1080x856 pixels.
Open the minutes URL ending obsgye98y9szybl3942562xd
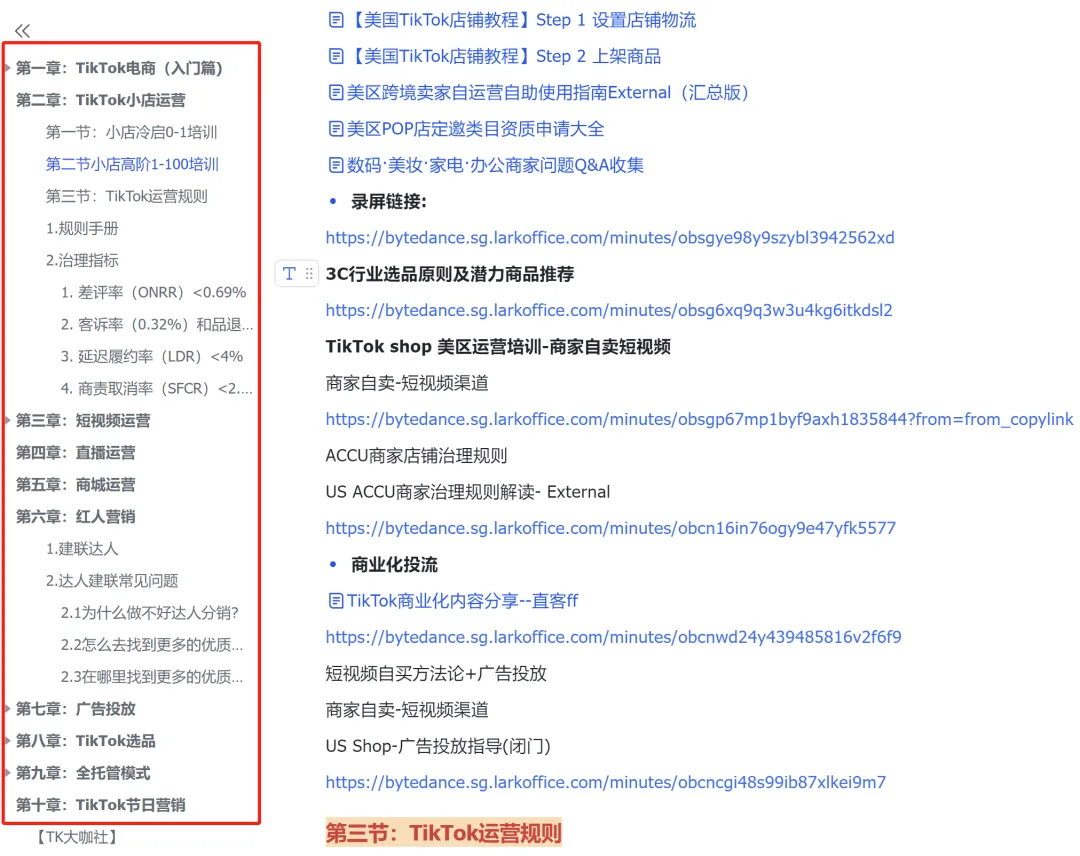pyautogui.click(x=610, y=238)
